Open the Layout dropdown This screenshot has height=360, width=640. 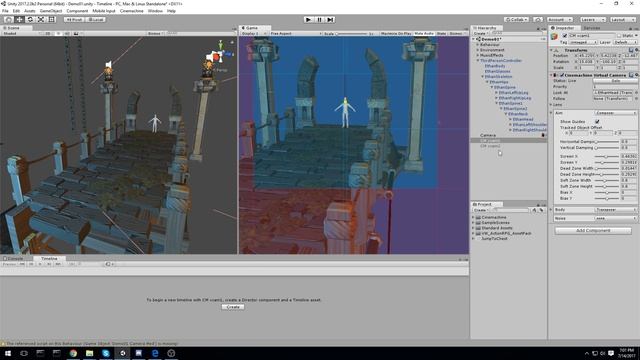pos(622,19)
